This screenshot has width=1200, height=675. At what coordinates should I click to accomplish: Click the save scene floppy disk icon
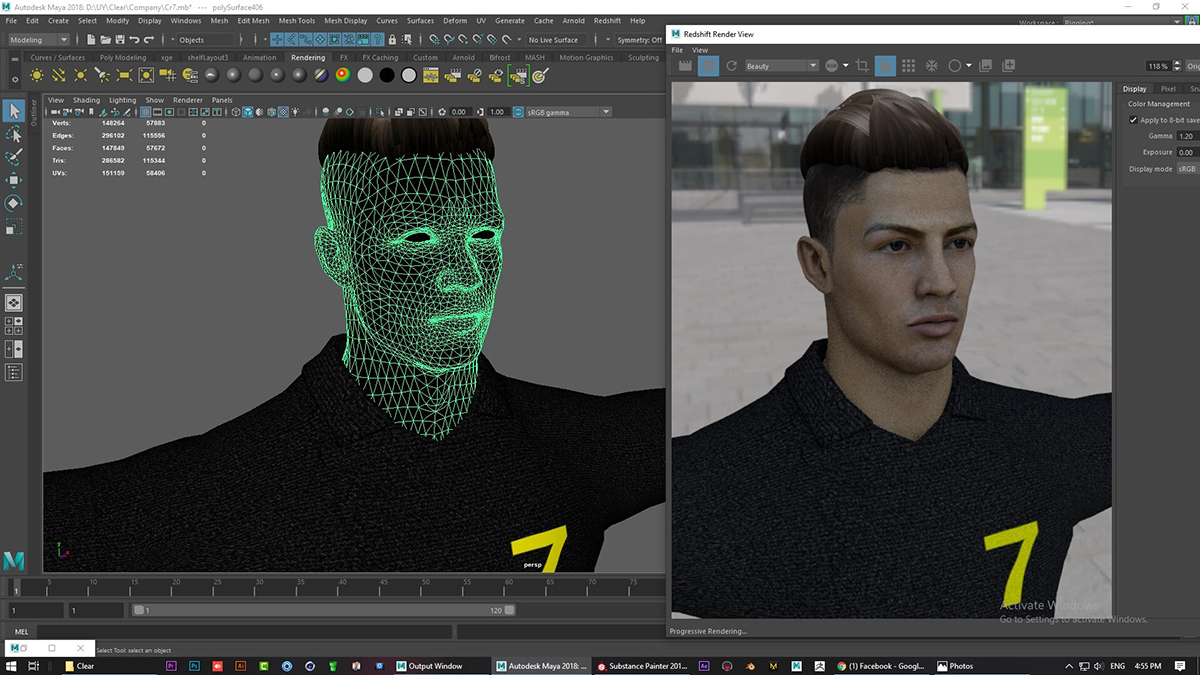pyautogui.click(x=120, y=40)
